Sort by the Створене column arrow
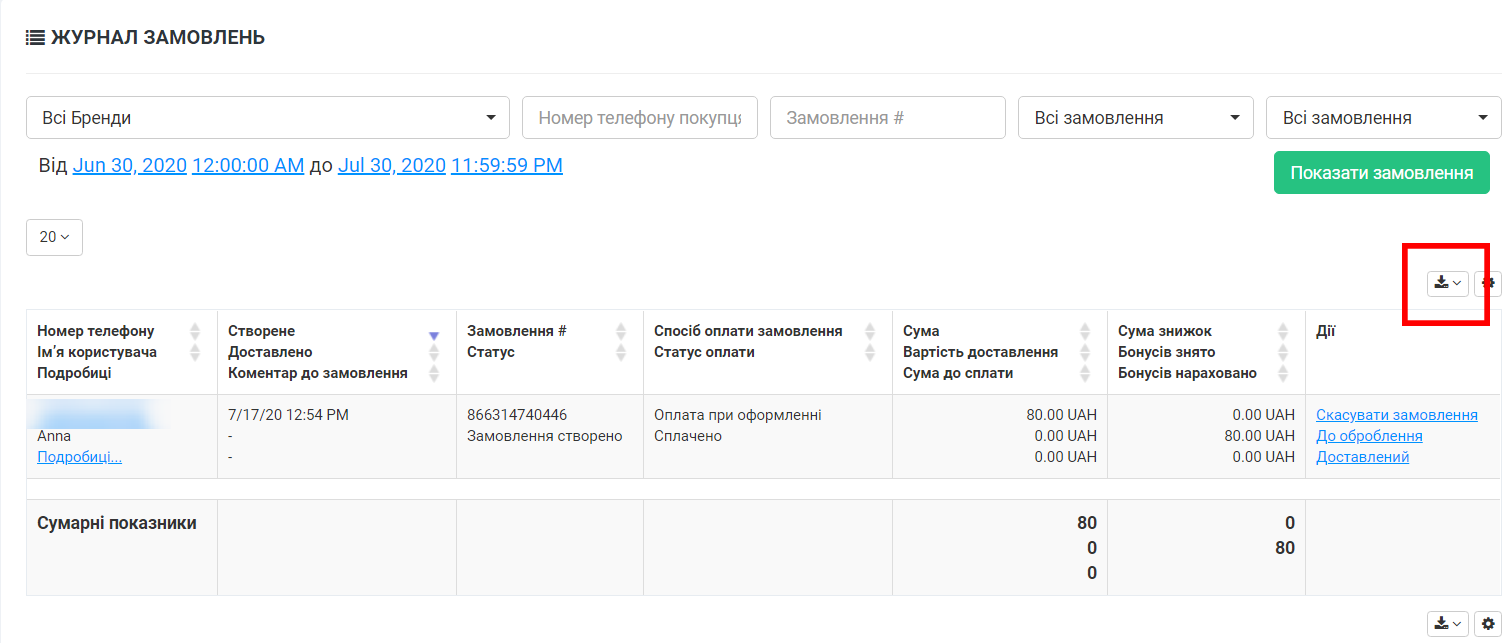1508x643 pixels. pos(434,335)
